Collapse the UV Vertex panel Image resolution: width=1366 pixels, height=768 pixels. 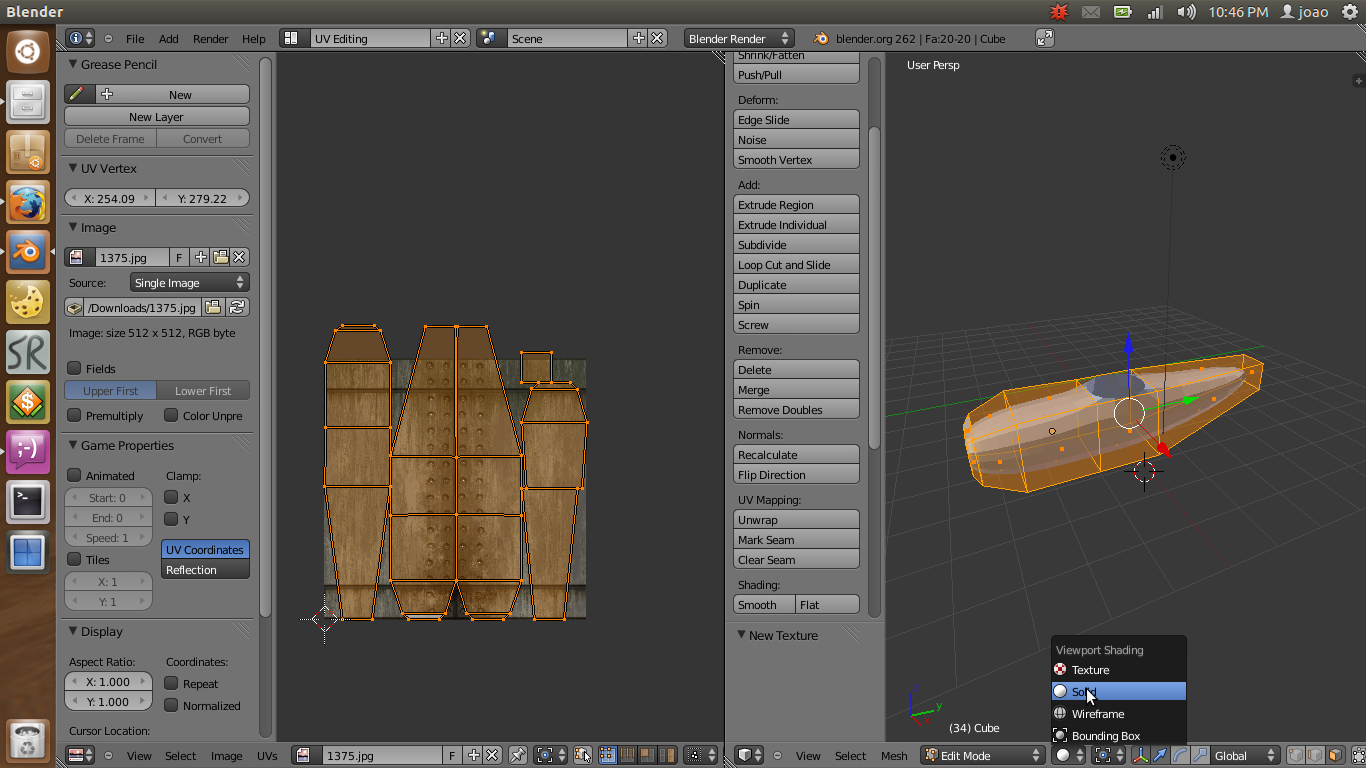pyautogui.click(x=73, y=168)
